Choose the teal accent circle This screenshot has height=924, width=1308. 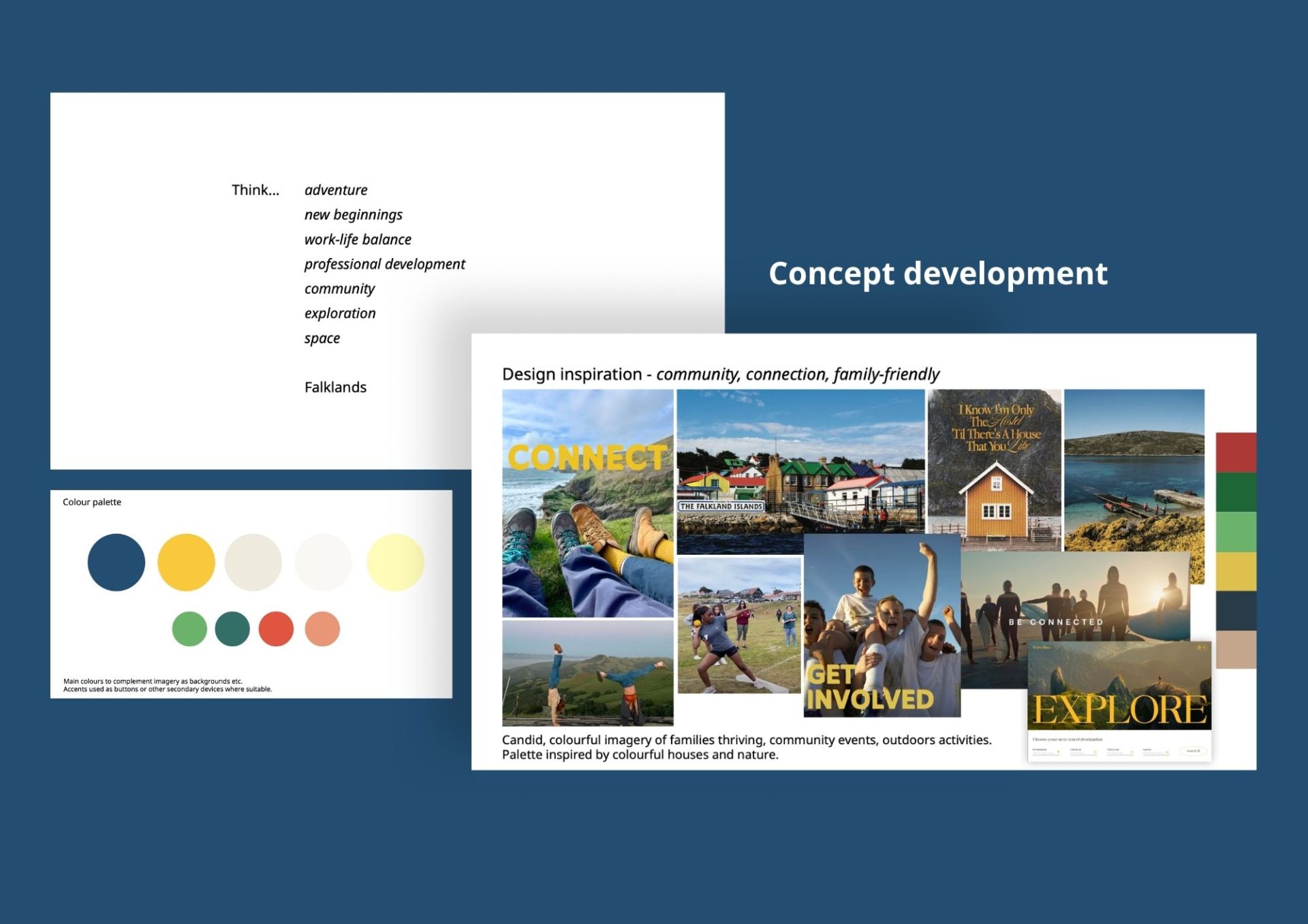coord(232,628)
